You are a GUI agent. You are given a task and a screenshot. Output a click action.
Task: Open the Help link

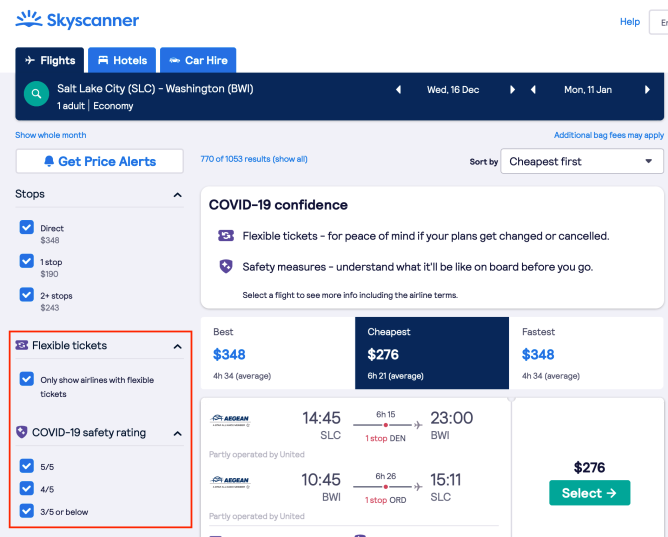[x=630, y=22]
